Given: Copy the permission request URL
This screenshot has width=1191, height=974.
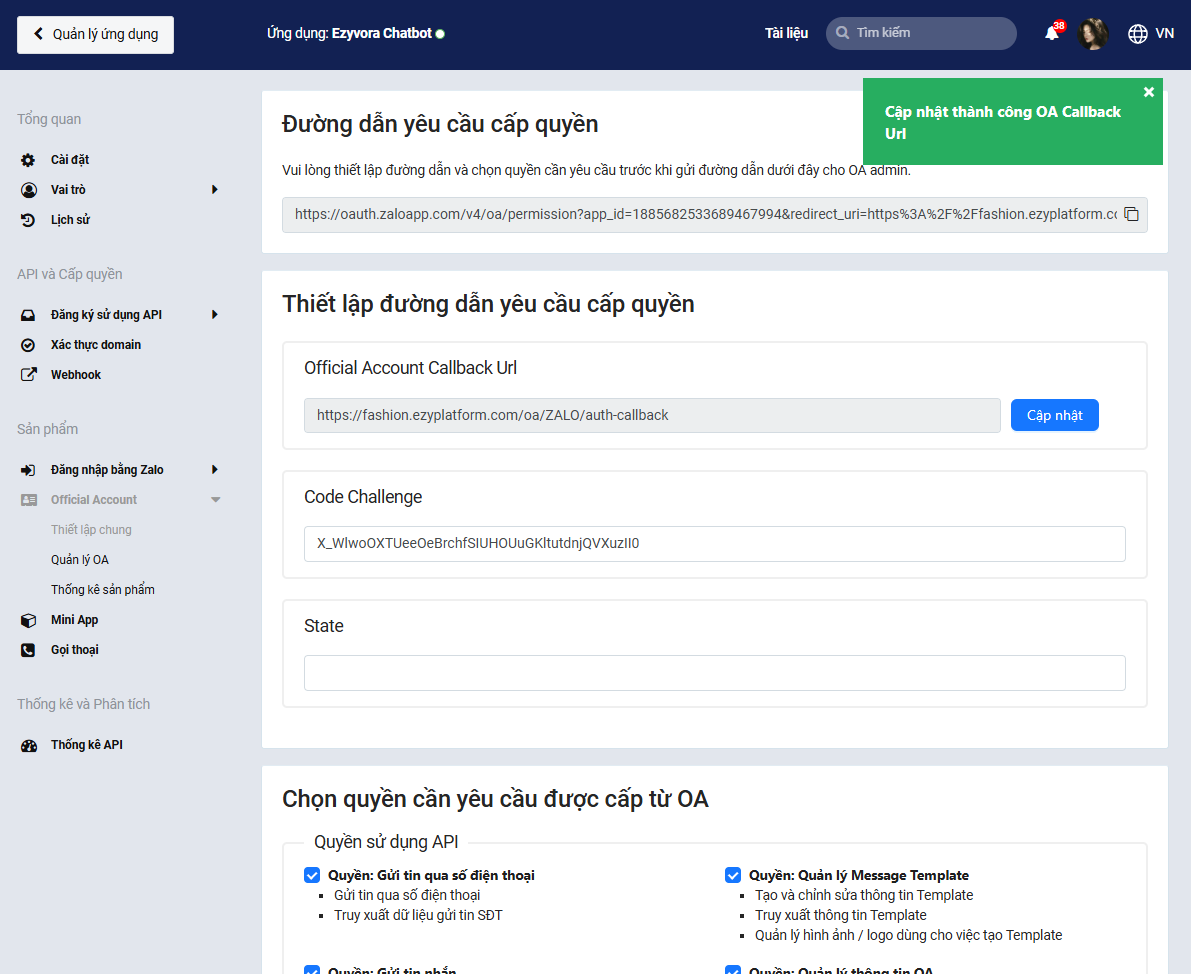Looking at the screenshot, I should (x=1131, y=214).
